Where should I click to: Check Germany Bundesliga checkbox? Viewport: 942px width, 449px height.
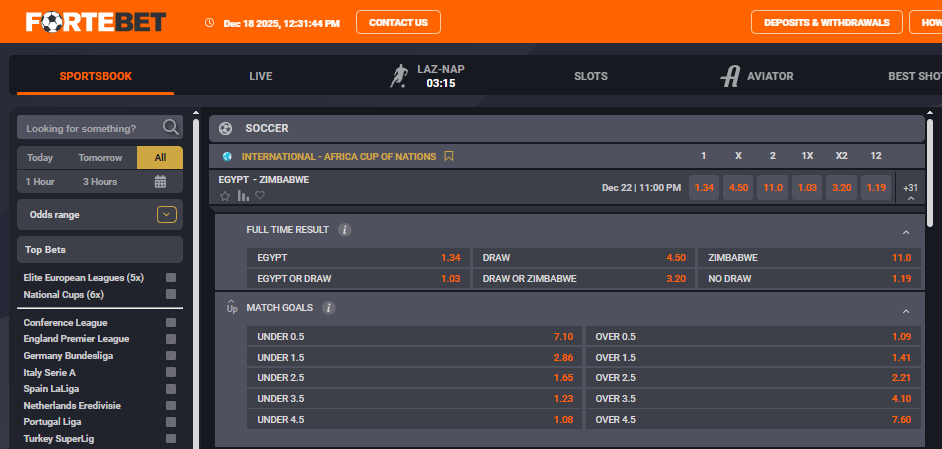(171, 355)
